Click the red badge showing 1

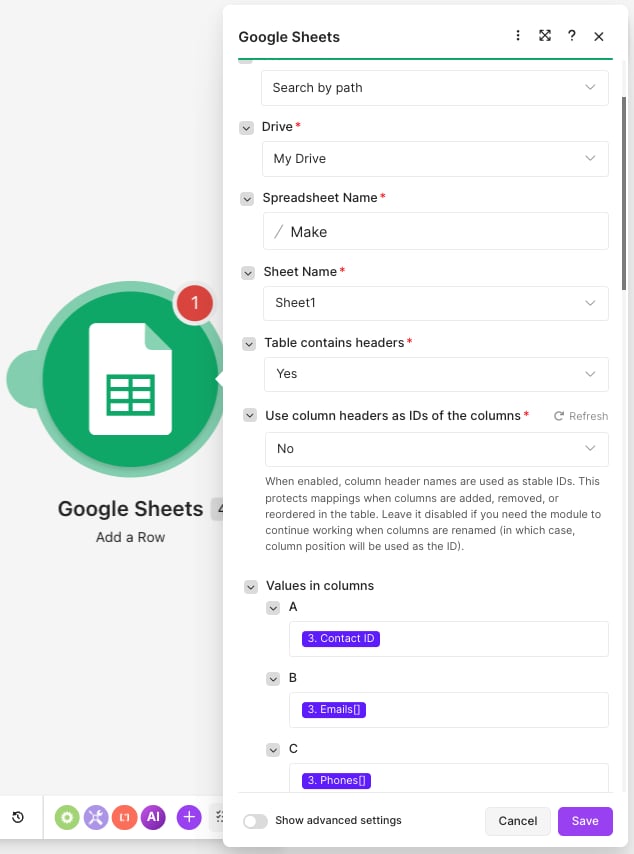pyautogui.click(x=194, y=303)
